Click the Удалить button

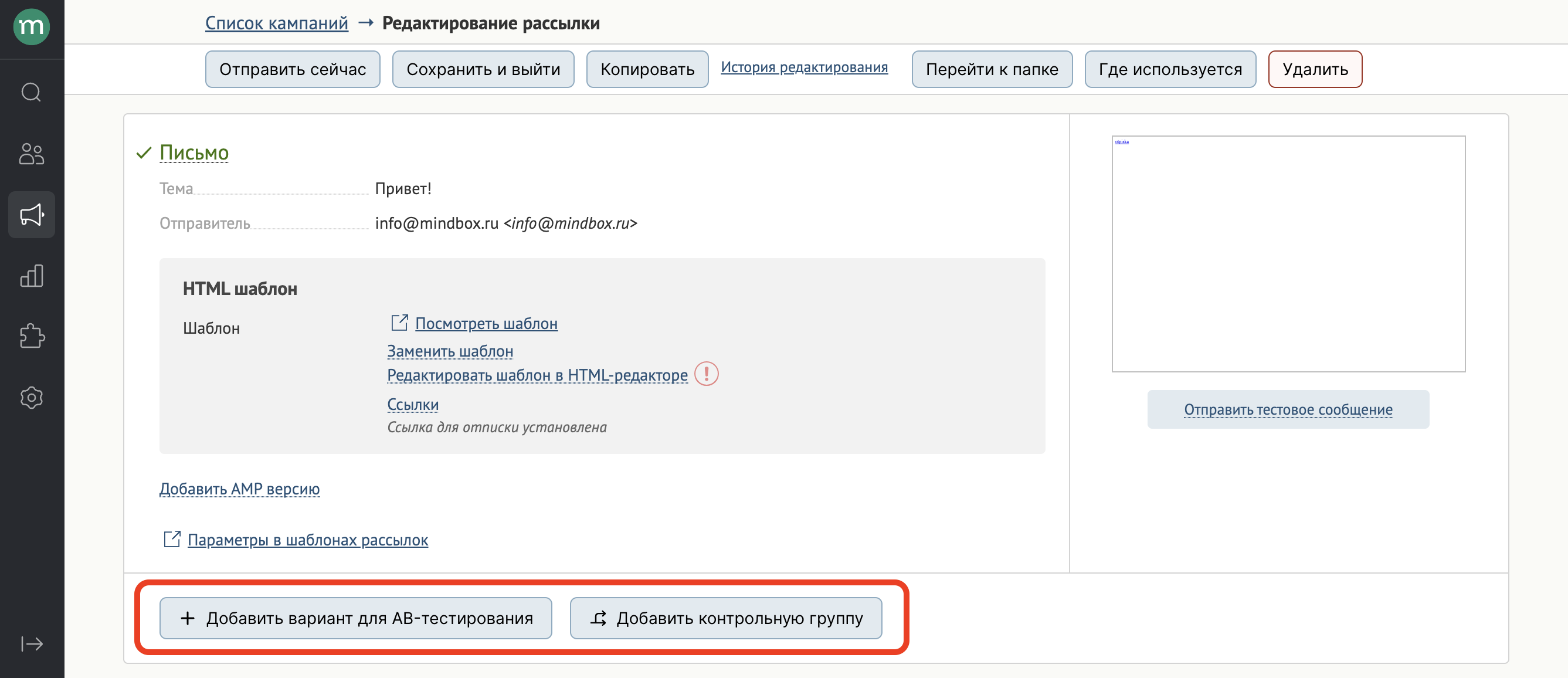tap(1315, 69)
